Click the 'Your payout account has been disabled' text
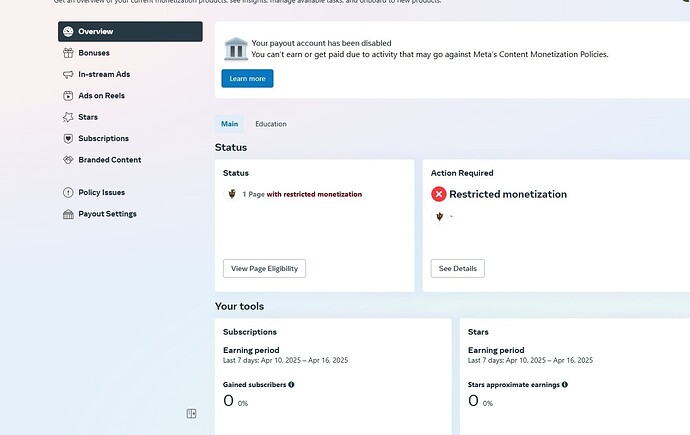This screenshot has width=690, height=435. 321,43
